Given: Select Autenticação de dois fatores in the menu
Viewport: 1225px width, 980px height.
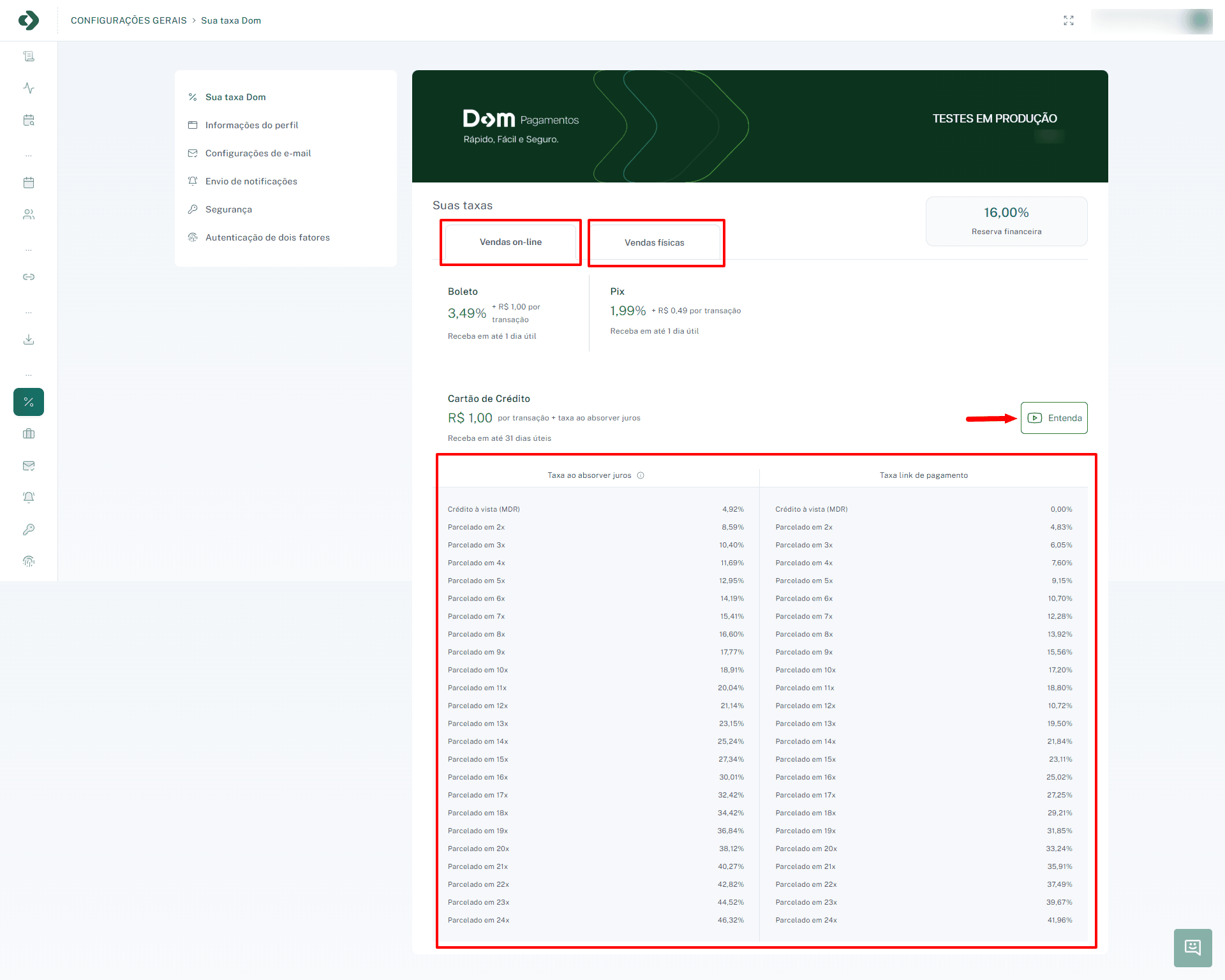Looking at the screenshot, I should (267, 237).
